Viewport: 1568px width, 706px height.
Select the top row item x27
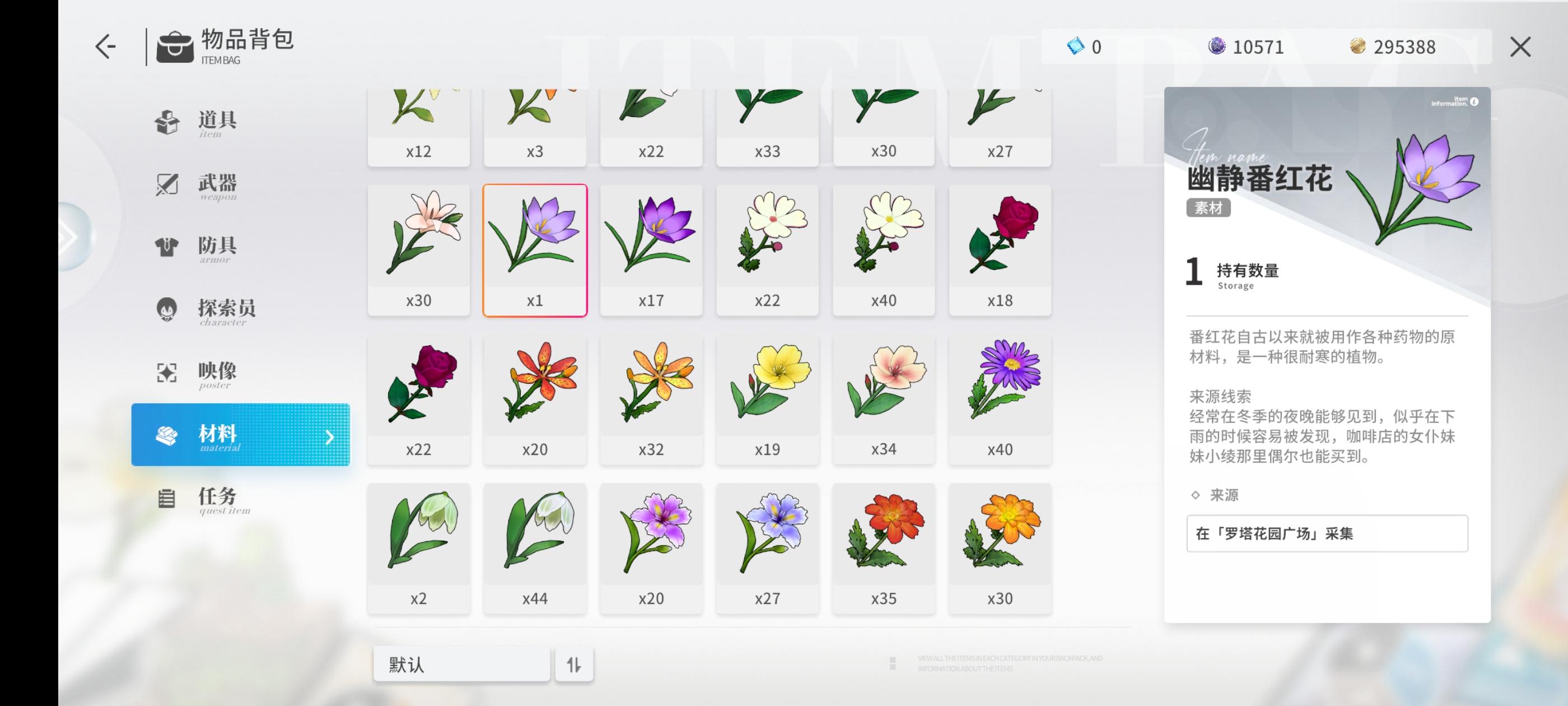1000,127
